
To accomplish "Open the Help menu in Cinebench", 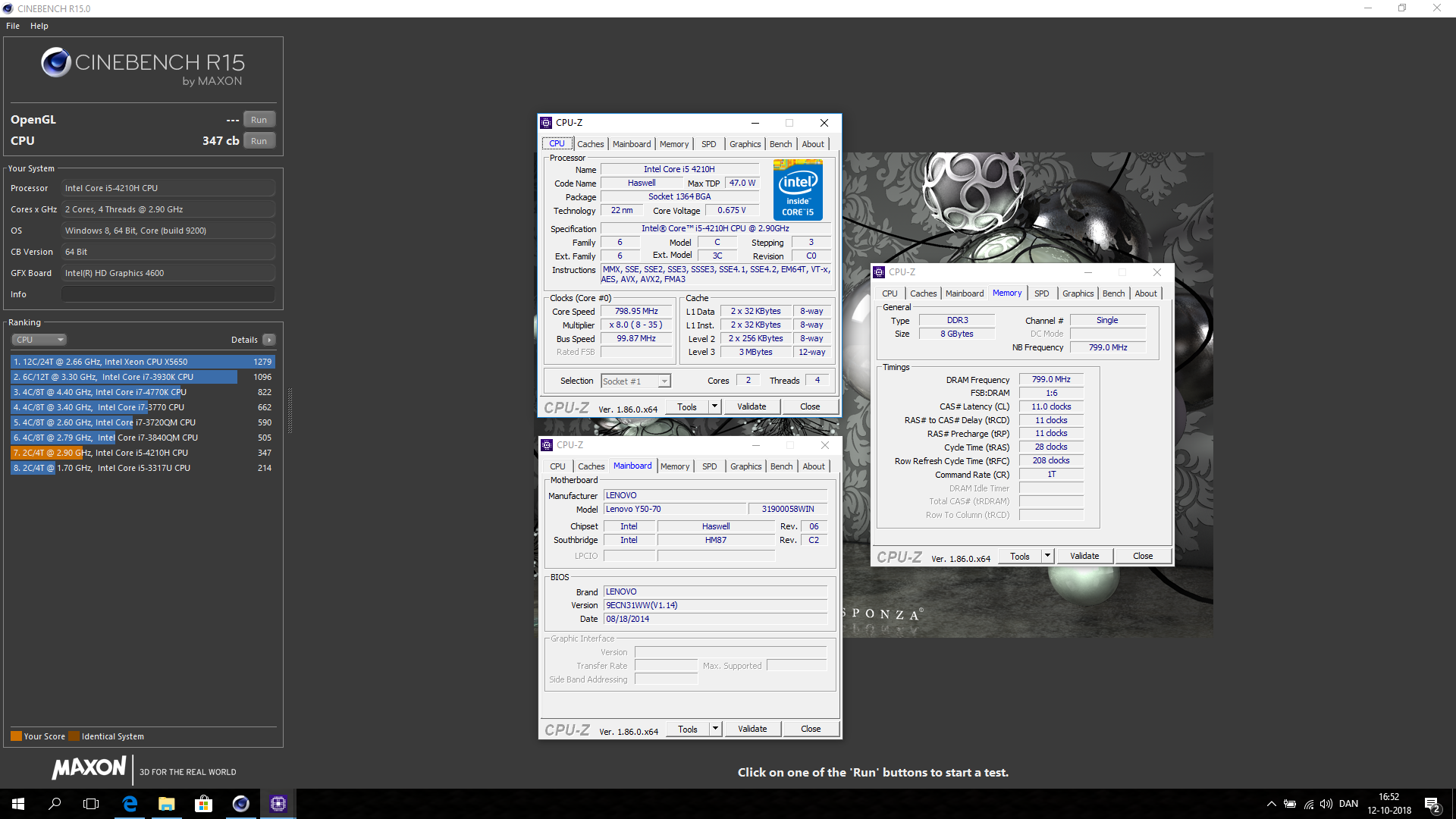I will (x=39, y=26).
